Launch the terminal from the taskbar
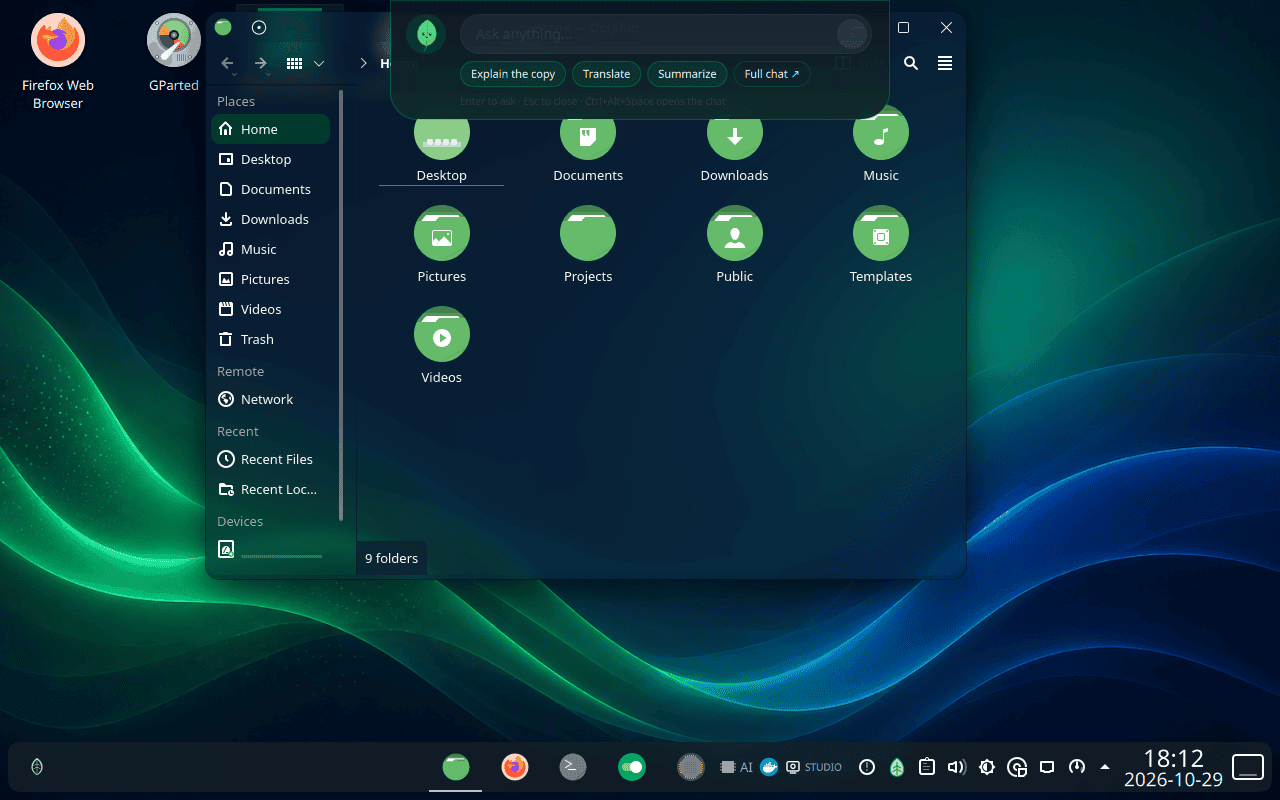The width and height of the screenshot is (1280, 800). [573, 767]
